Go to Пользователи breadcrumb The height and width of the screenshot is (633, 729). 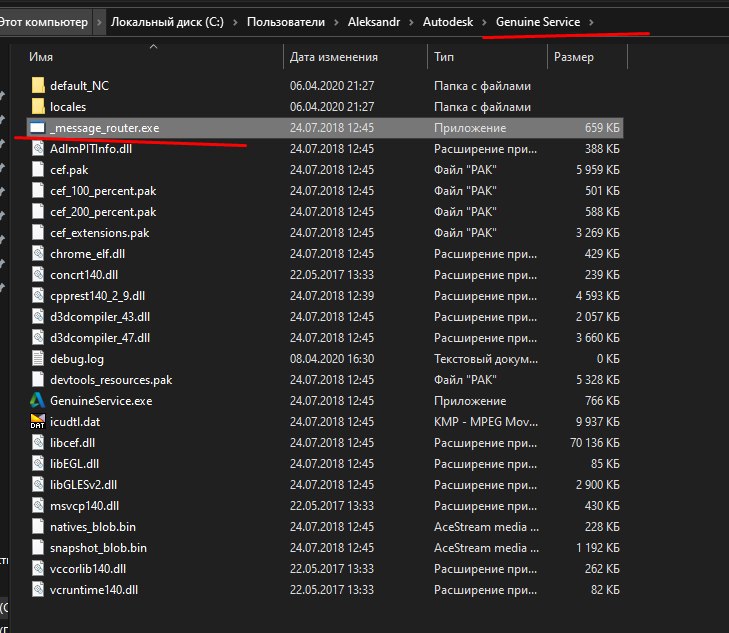286,22
